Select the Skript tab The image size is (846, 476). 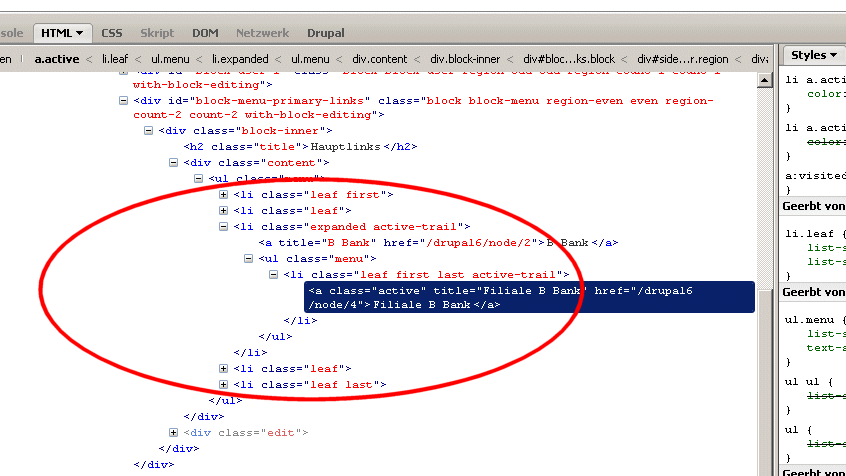click(x=156, y=33)
